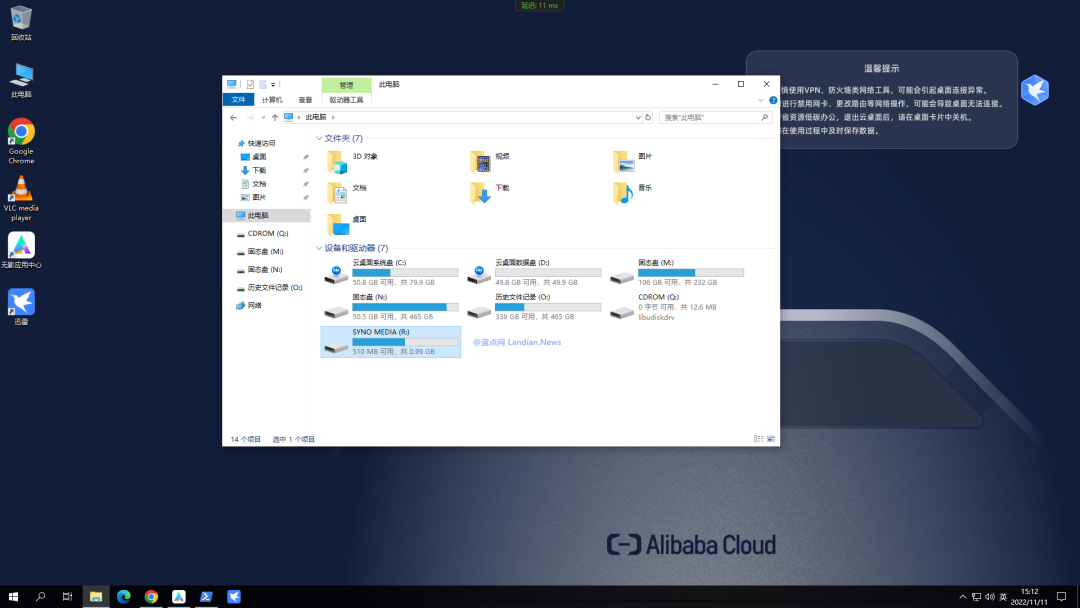Click the 此电脑 breadcrumb in the address bar
This screenshot has width=1080, height=608.
point(315,118)
